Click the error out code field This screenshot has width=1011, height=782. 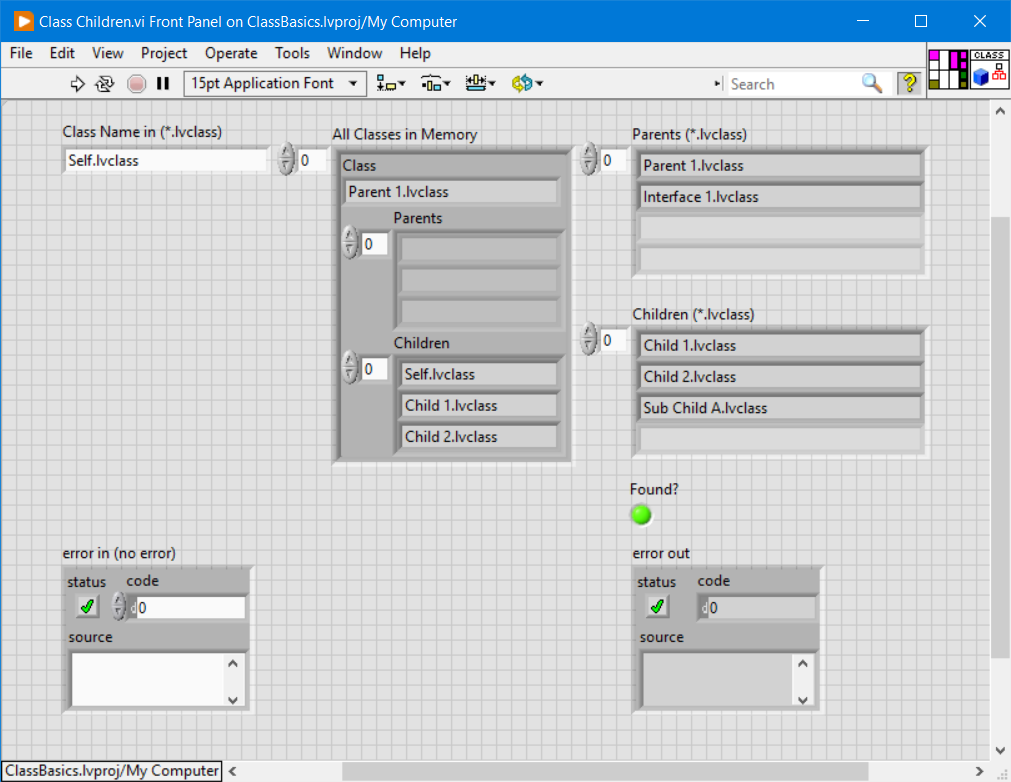[x=758, y=607]
